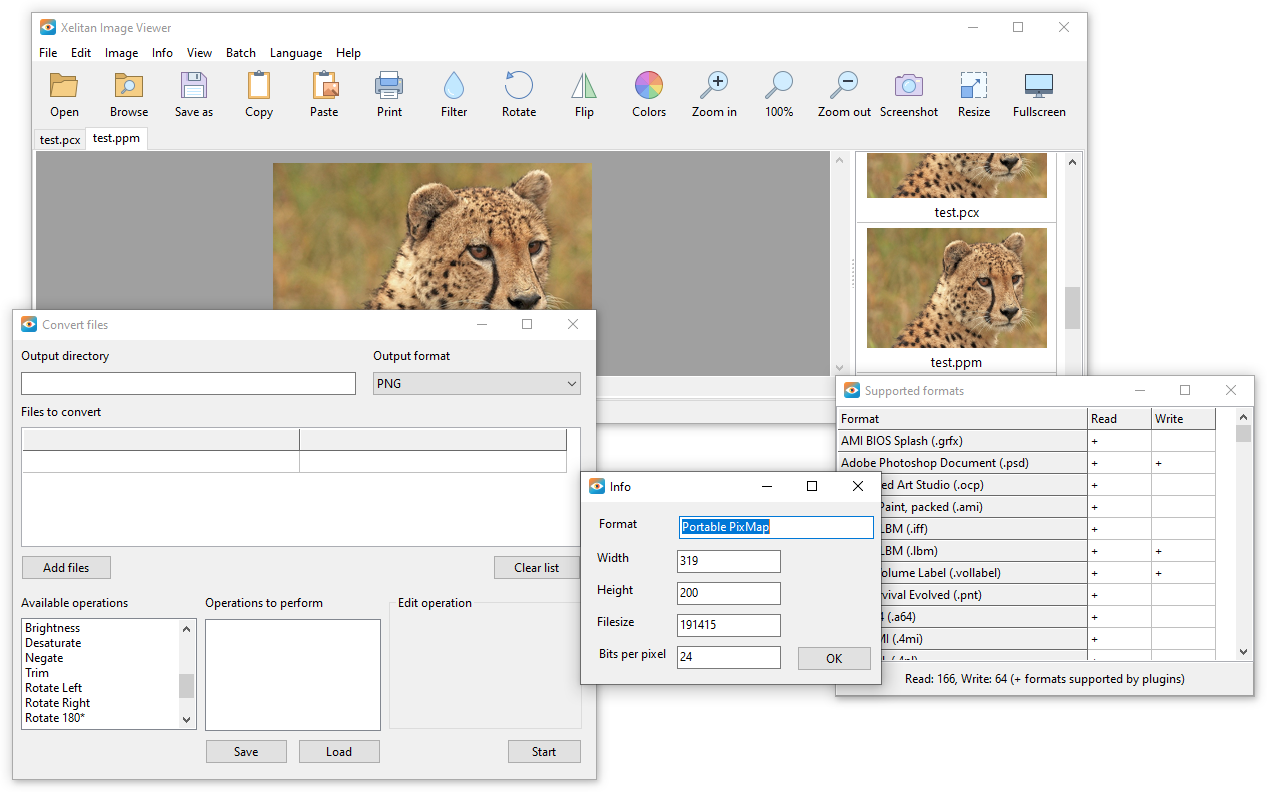The width and height of the screenshot is (1267, 792).
Task: Open the Colors wheel tool
Action: 649,87
